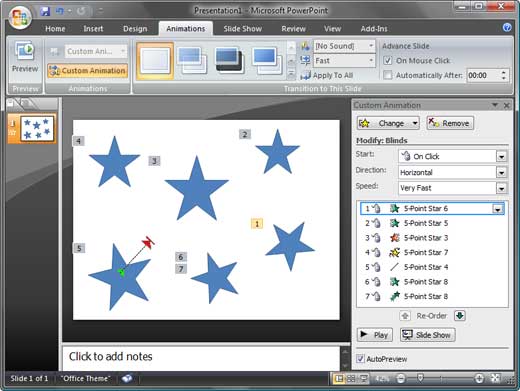Switch to the Insert tab
The height and width of the screenshot is (391, 520).
coord(93,29)
